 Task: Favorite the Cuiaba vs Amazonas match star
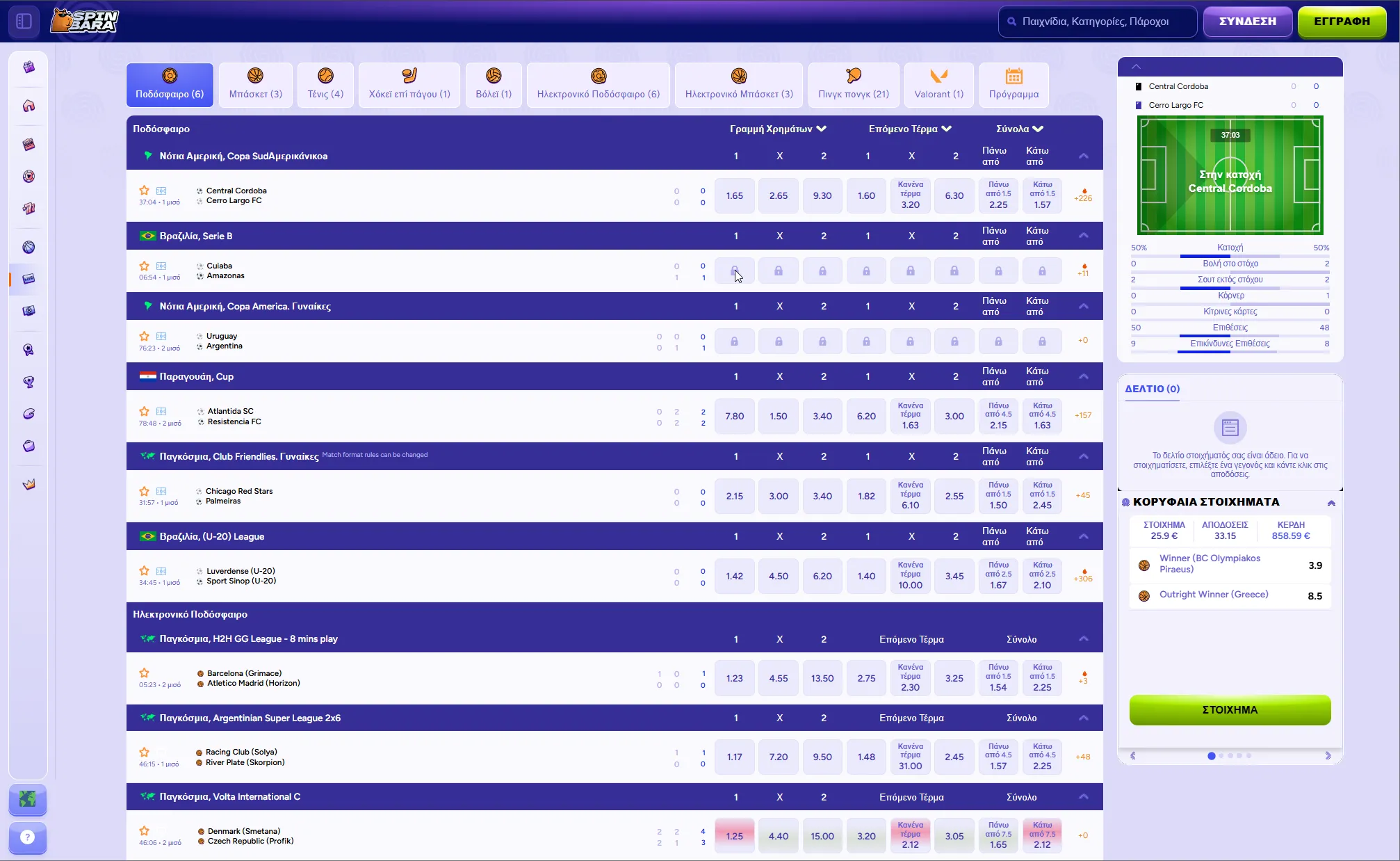point(144,266)
